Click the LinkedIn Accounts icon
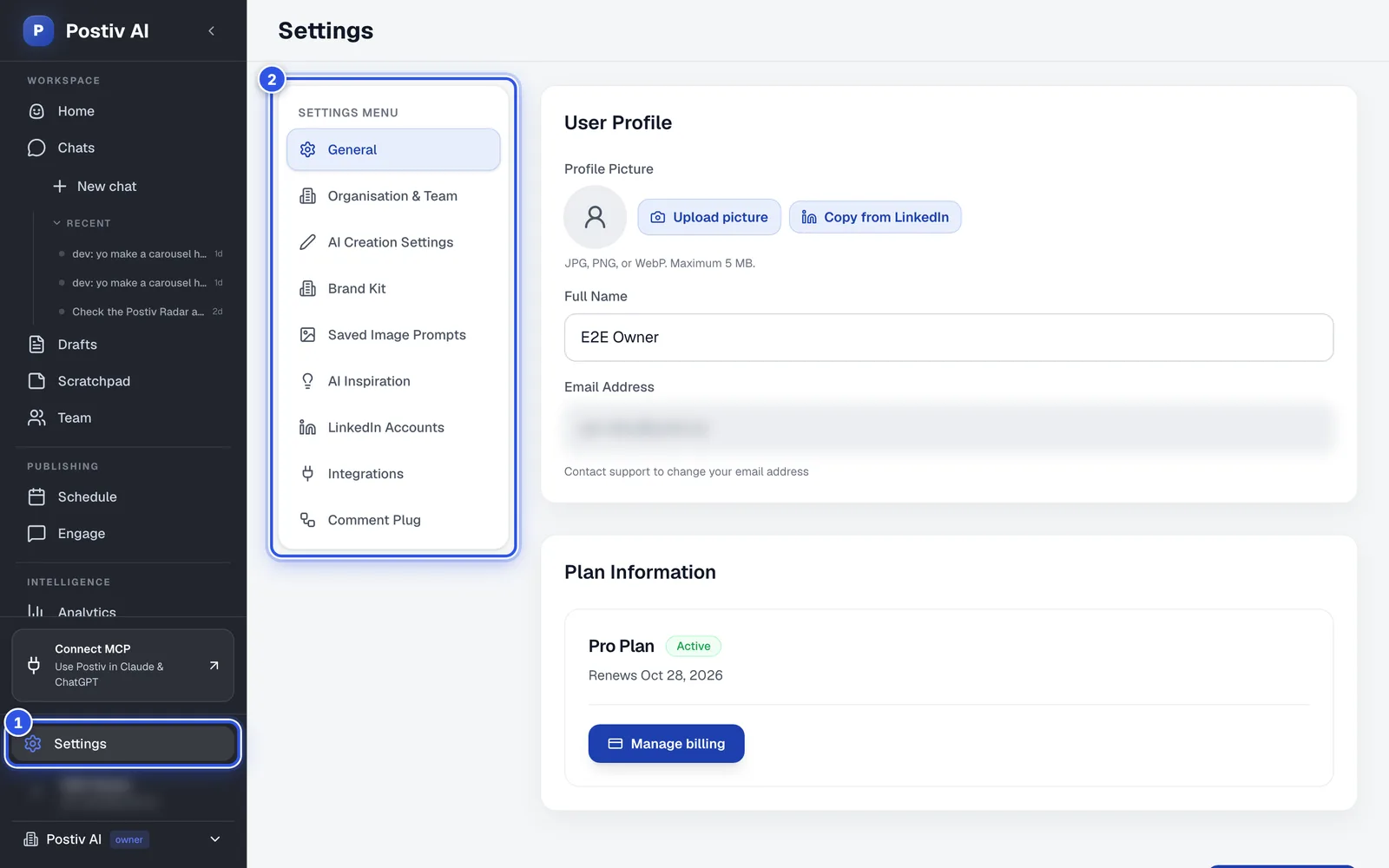 (307, 427)
